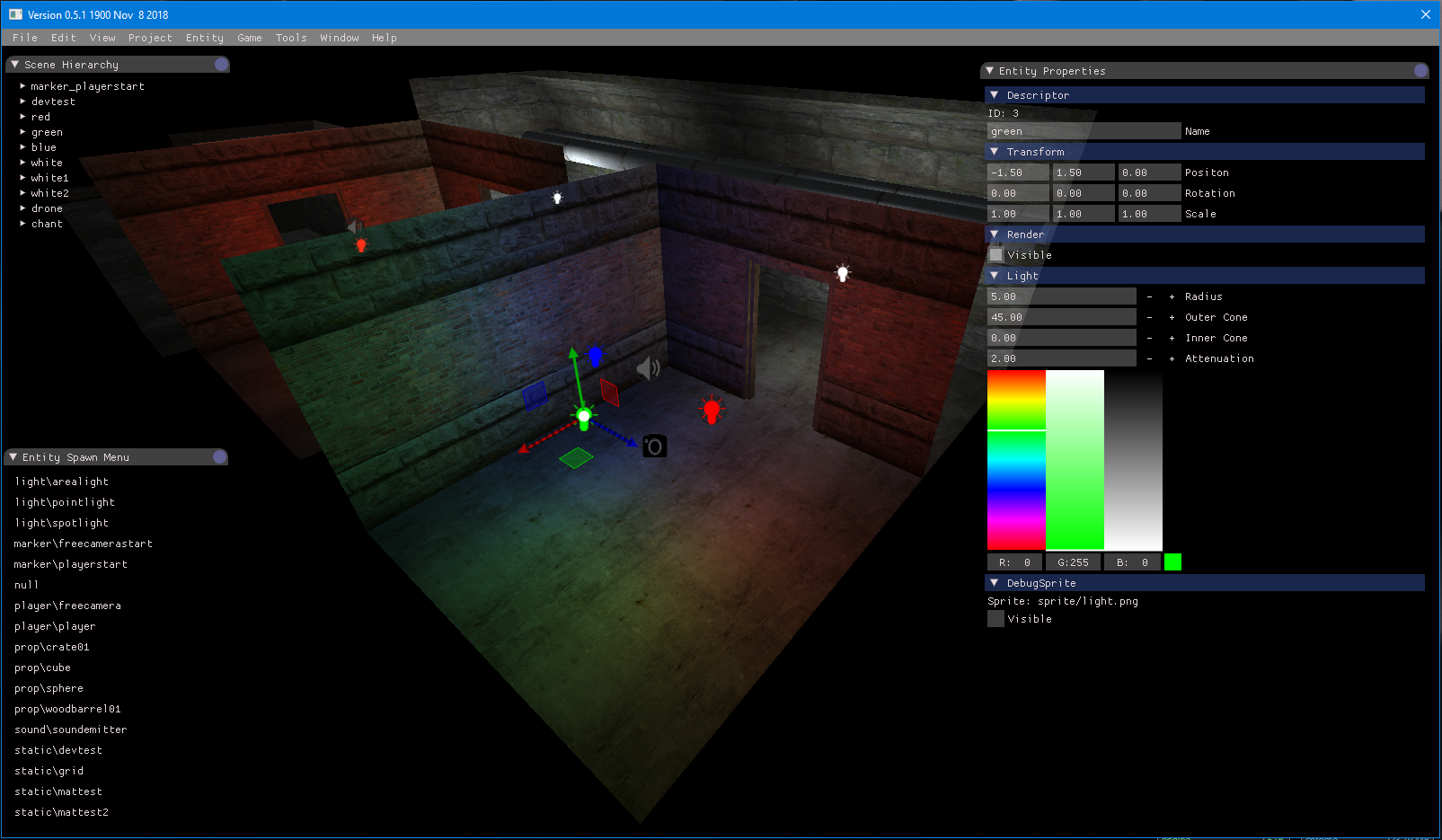Select the small white light on wall top
This screenshot has width=1442, height=840.
click(x=557, y=198)
